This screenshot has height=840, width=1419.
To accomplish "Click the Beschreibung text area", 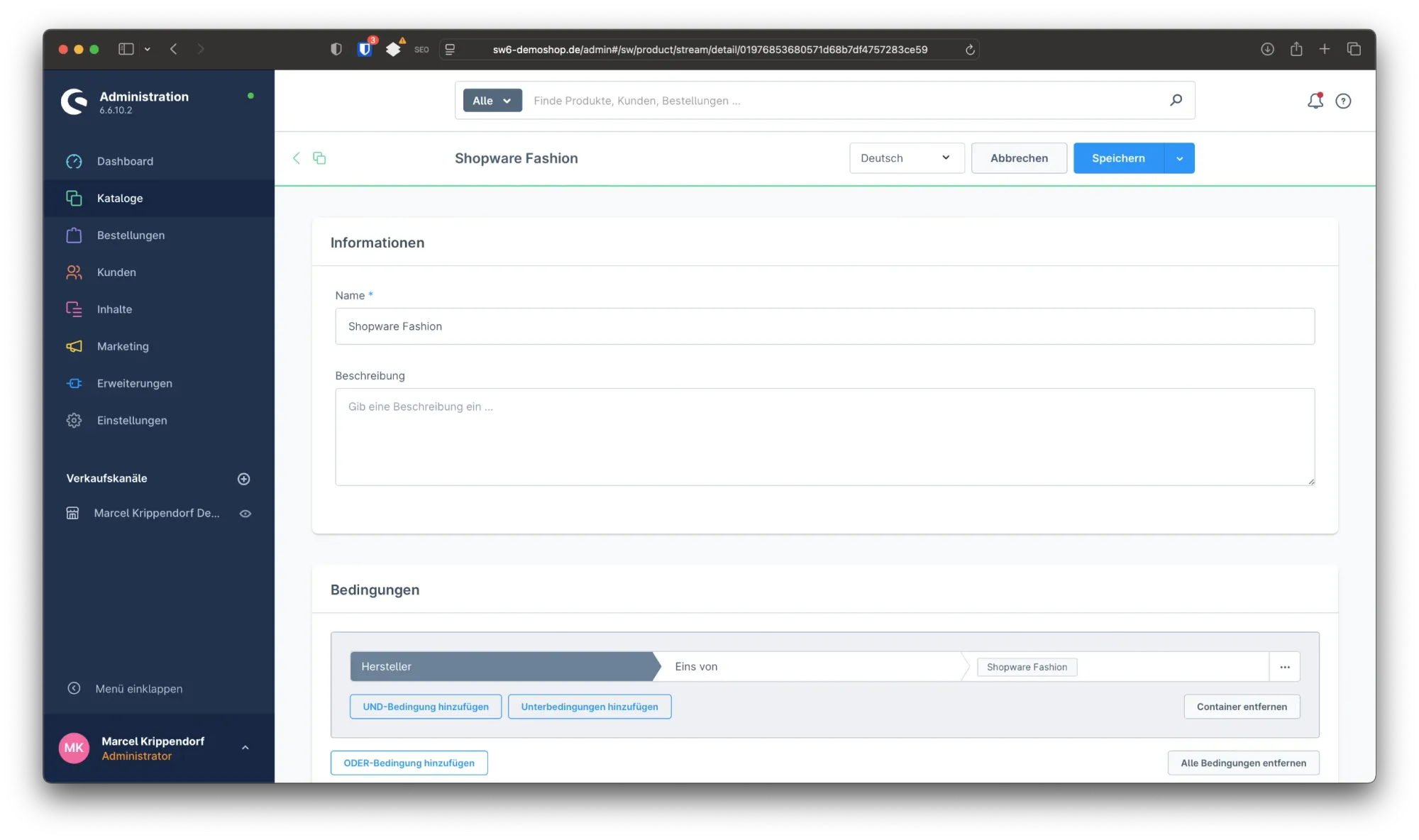I will pyautogui.click(x=824, y=437).
